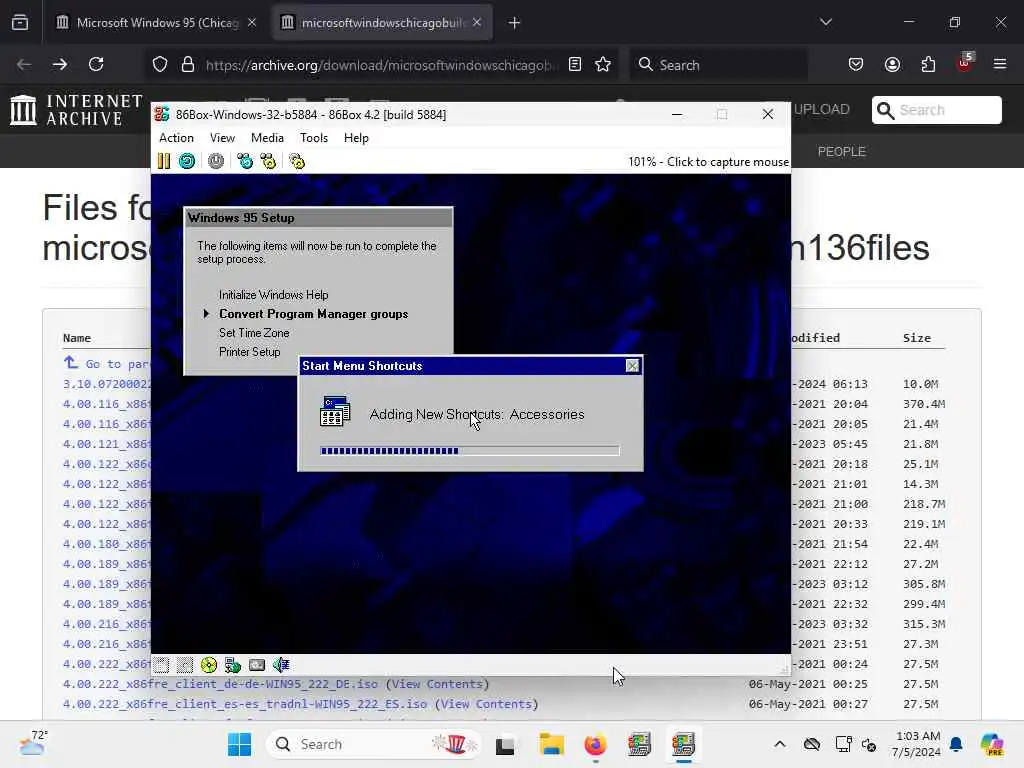1024x768 pixels.
Task: Click the 86Box app icon in title bar
Action: pos(162,114)
